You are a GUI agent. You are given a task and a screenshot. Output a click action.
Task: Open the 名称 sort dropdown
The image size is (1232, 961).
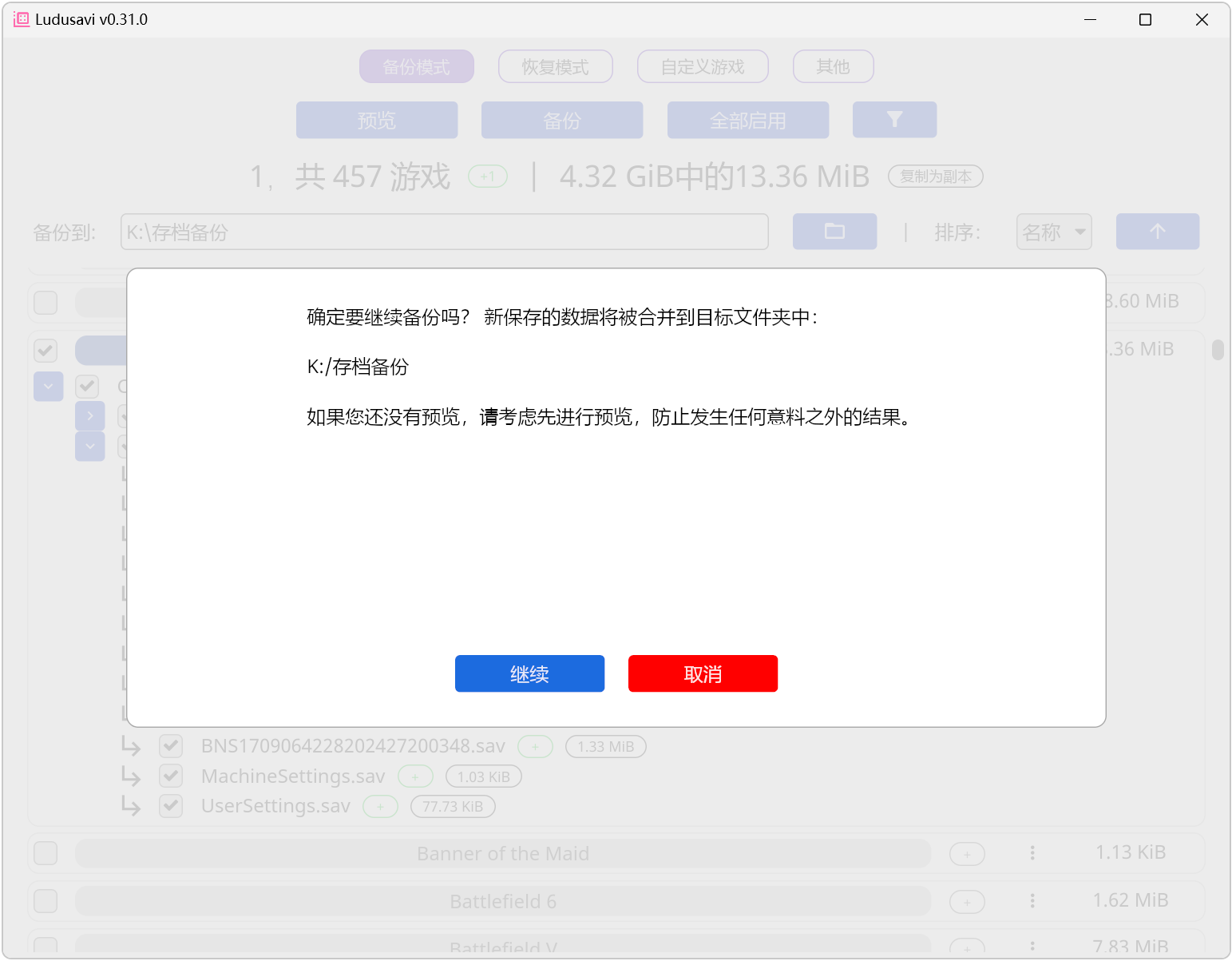tap(1054, 232)
